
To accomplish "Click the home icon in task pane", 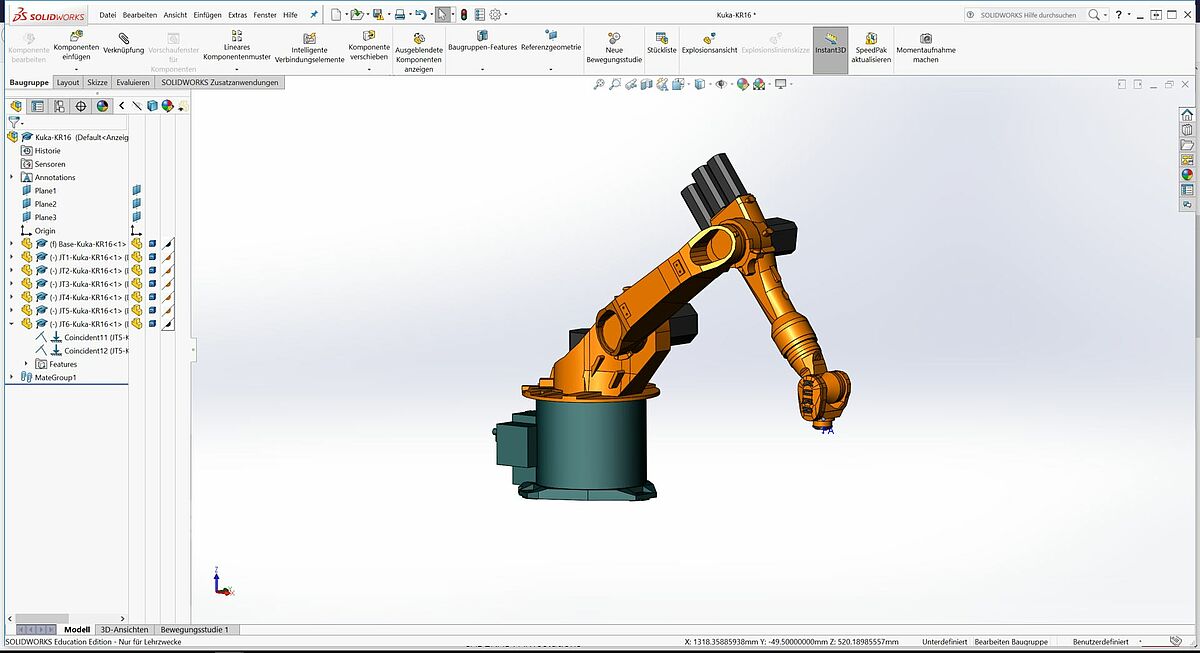I will pyautogui.click(x=1187, y=115).
